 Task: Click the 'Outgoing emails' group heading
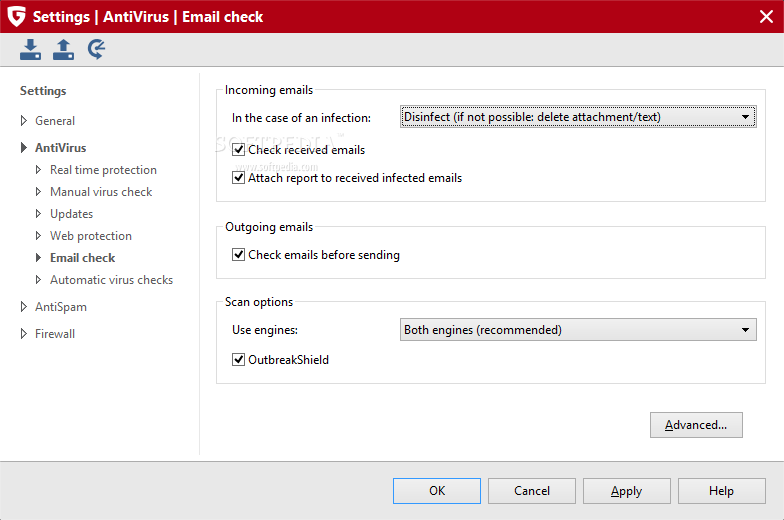tap(269, 227)
